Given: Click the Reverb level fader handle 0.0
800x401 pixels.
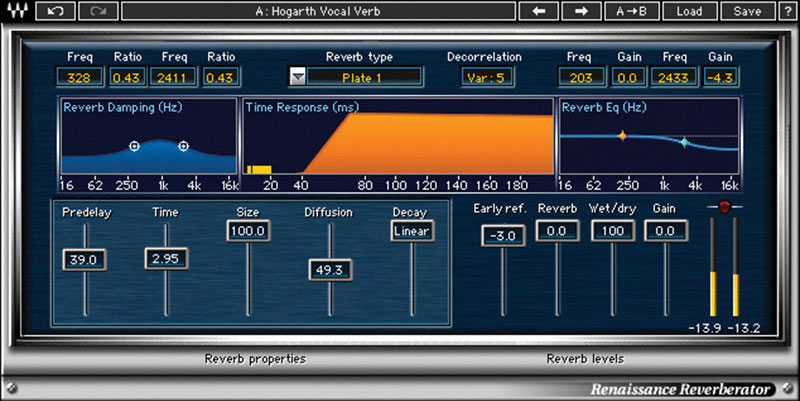Looking at the screenshot, I should tap(557, 231).
